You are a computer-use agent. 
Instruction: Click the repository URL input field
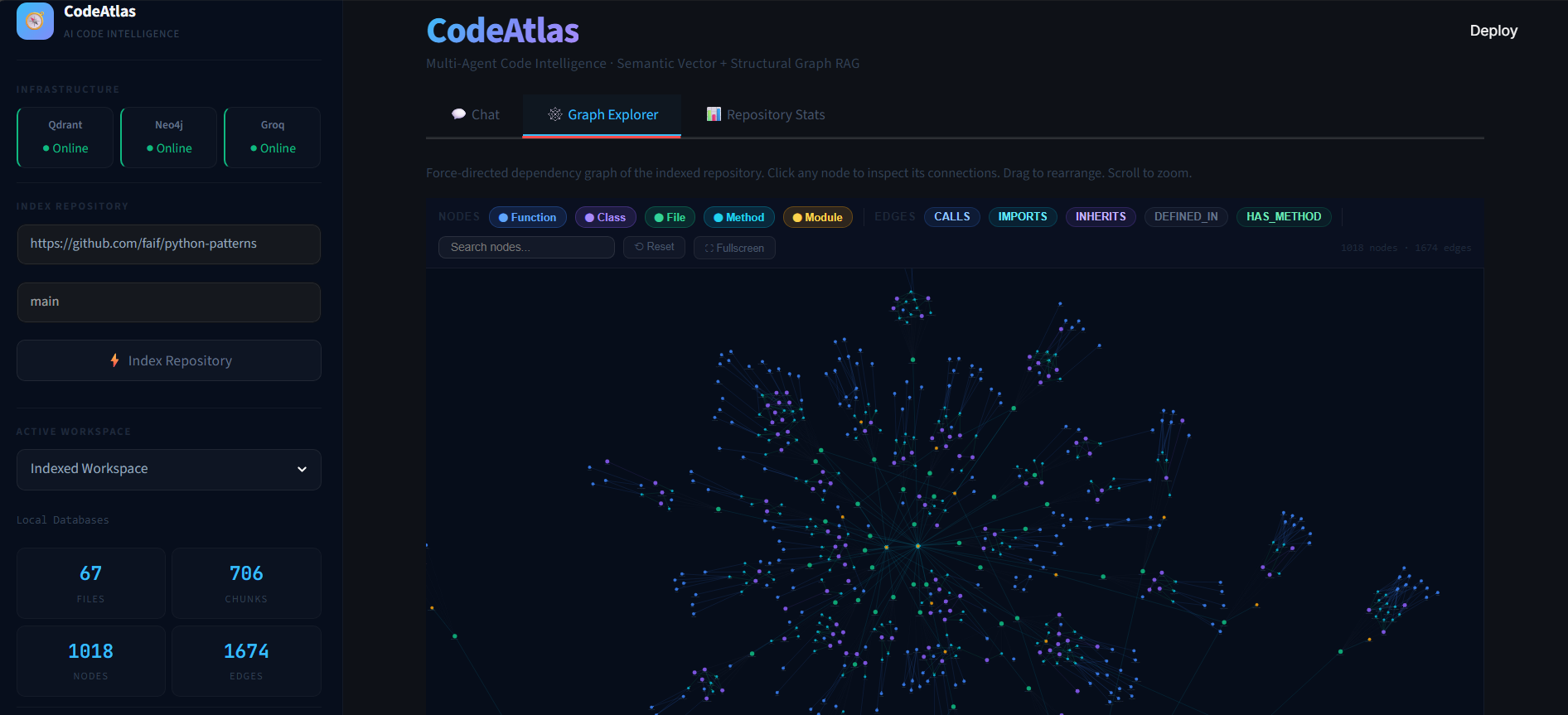[x=169, y=244]
